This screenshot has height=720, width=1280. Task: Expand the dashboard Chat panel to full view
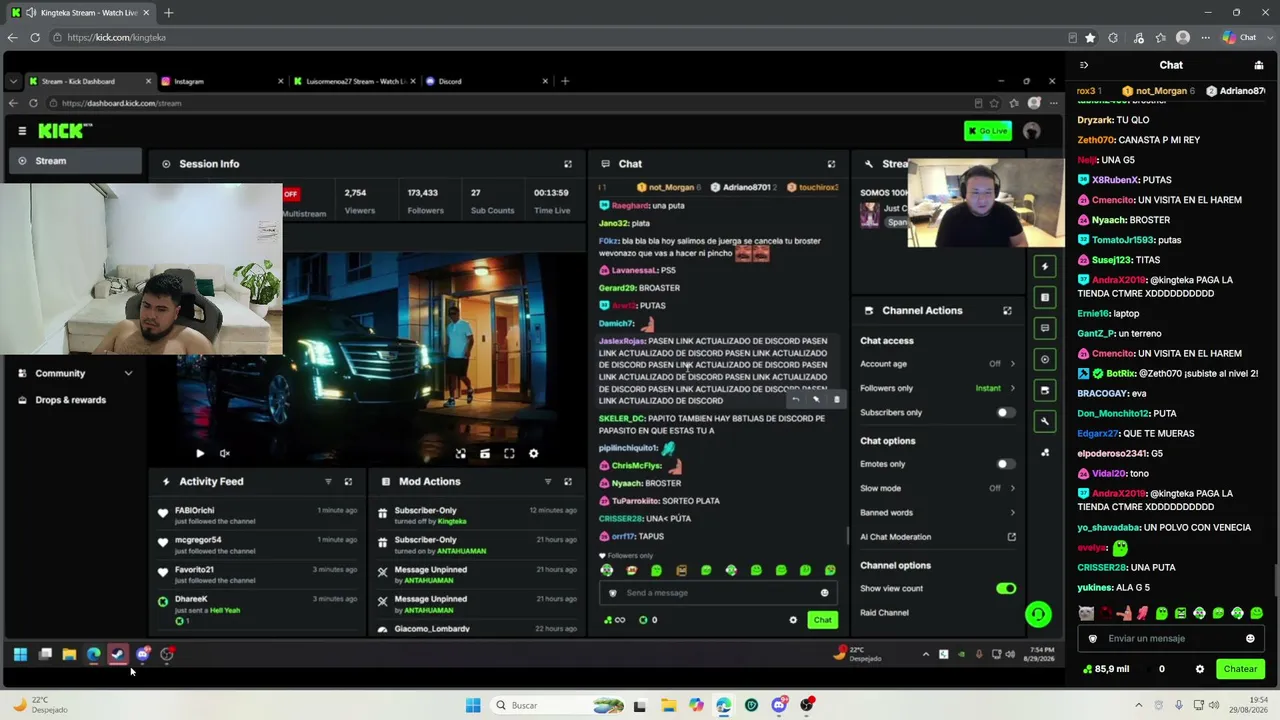pyautogui.click(x=831, y=164)
